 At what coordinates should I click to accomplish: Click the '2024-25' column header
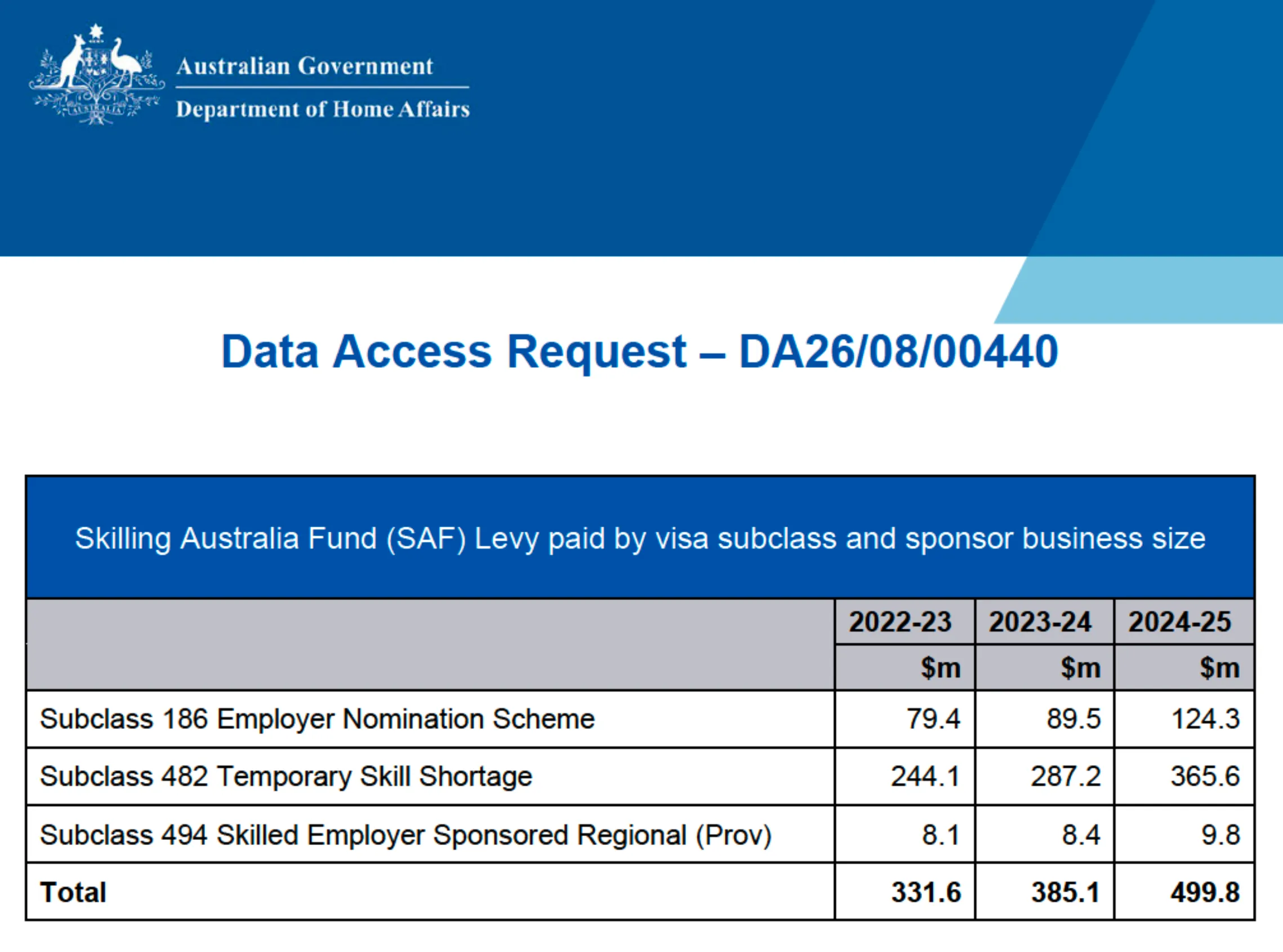coord(1179,622)
